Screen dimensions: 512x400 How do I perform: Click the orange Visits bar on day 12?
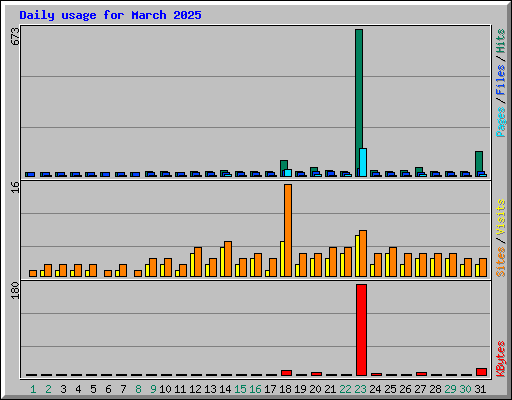coord(198,262)
